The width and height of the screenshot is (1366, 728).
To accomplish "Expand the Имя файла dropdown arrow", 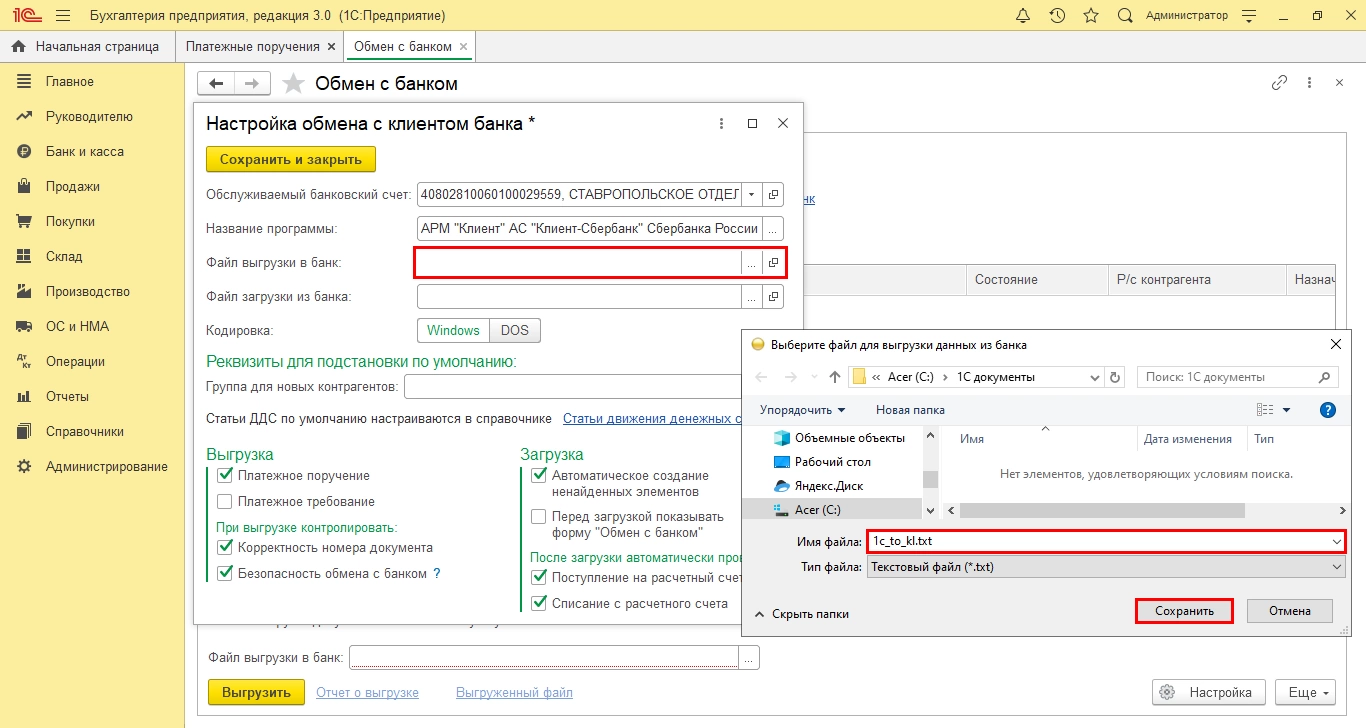I will [1337, 541].
